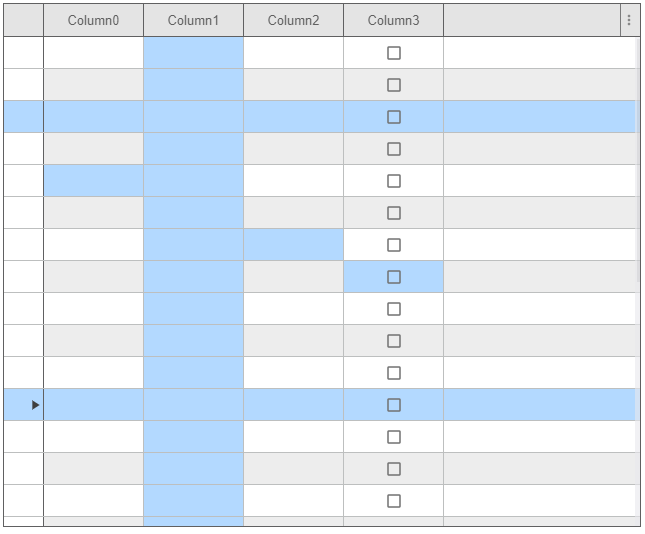Tick checkbox in last fully visible row

[393, 501]
